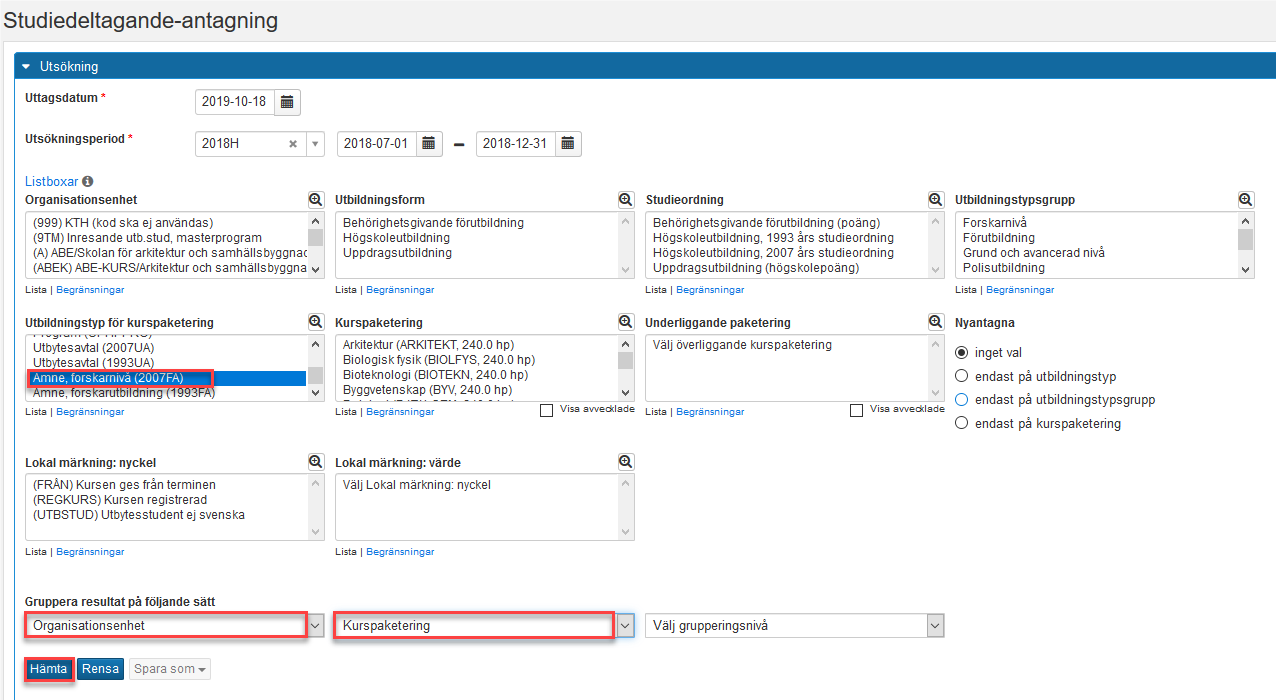Search in Studieordning listbox via magnifier
1276x700 pixels.
click(x=936, y=200)
